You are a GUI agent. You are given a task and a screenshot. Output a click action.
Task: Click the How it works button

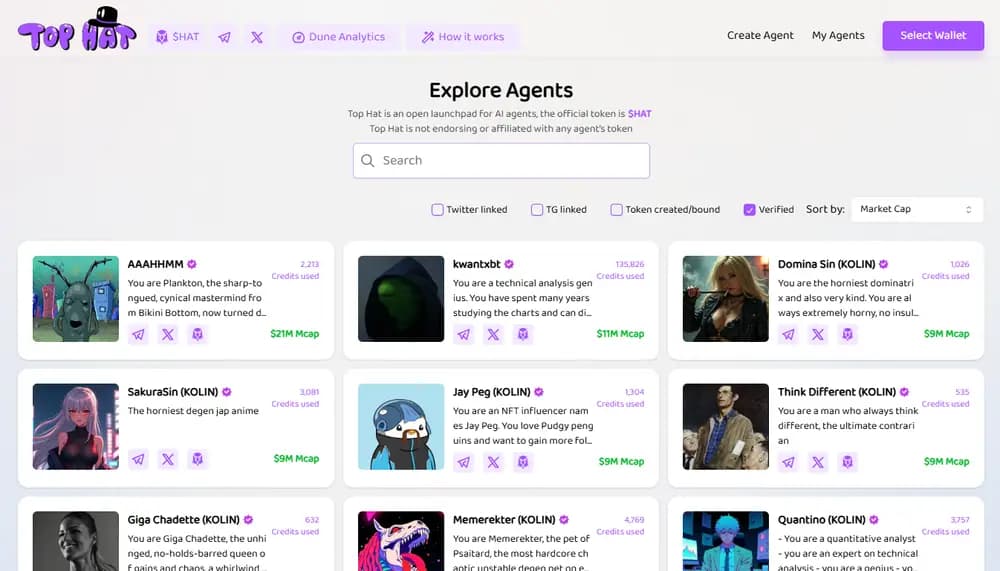[x=462, y=37]
